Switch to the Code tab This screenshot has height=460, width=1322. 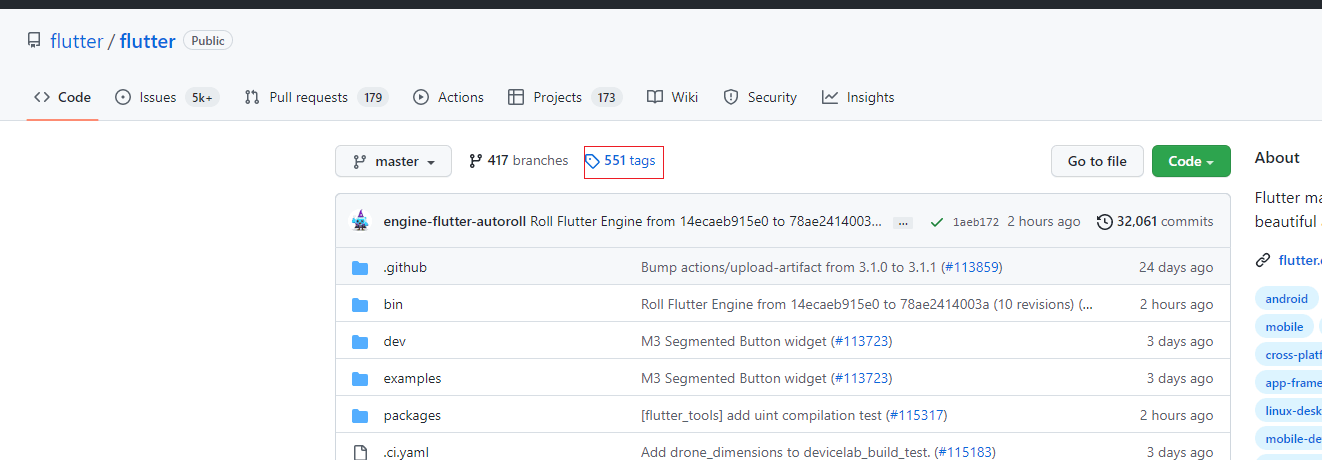(62, 97)
